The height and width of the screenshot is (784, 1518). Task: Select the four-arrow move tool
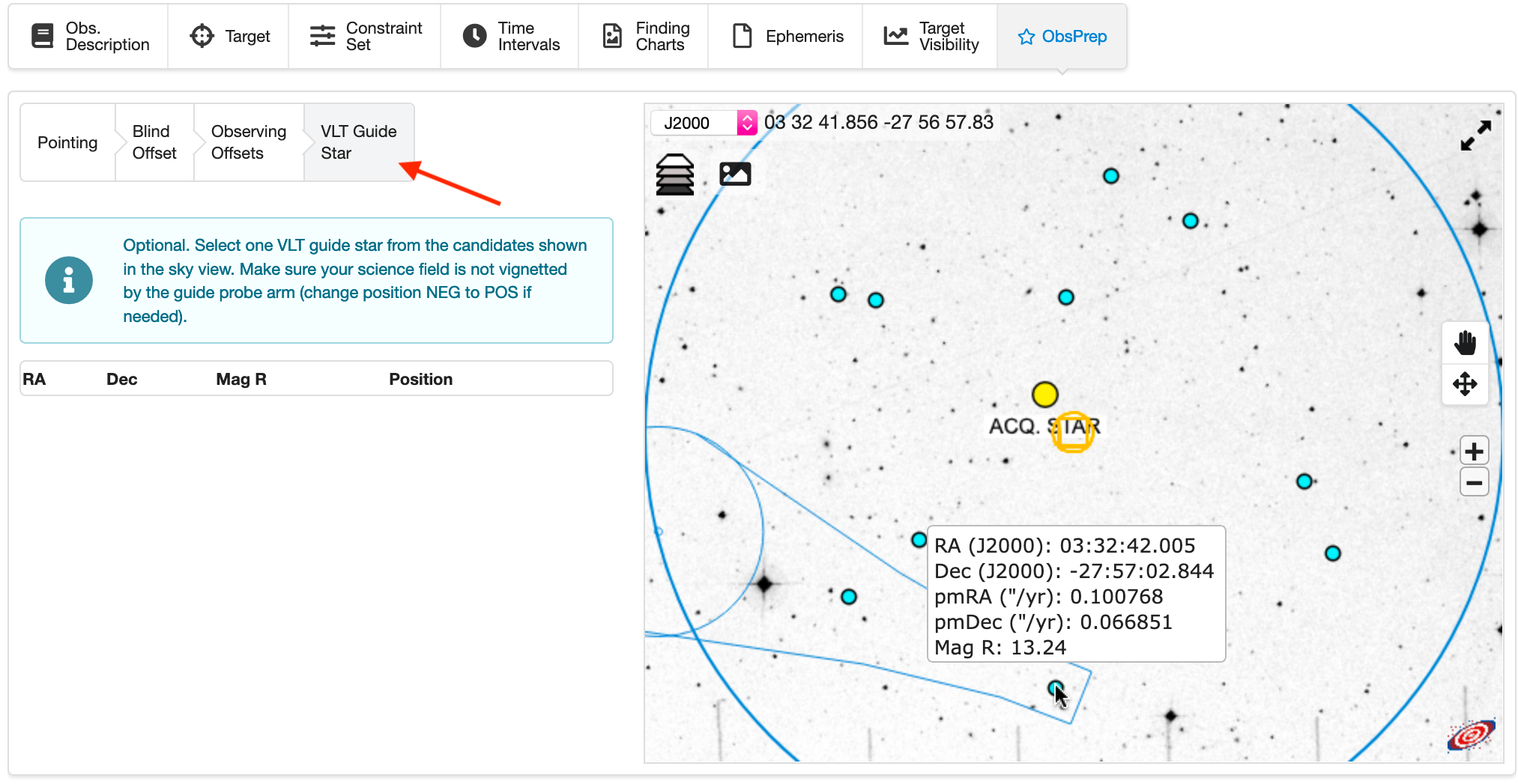coord(1465,385)
